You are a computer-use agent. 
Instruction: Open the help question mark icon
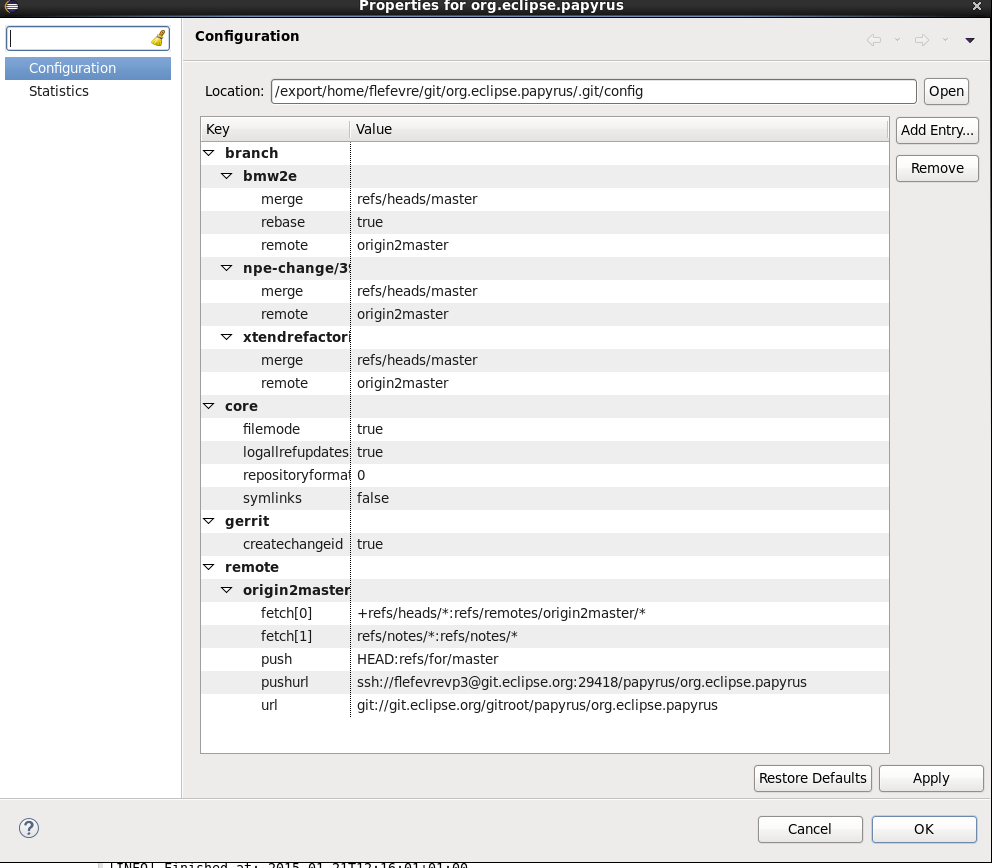[x=28, y=828]
